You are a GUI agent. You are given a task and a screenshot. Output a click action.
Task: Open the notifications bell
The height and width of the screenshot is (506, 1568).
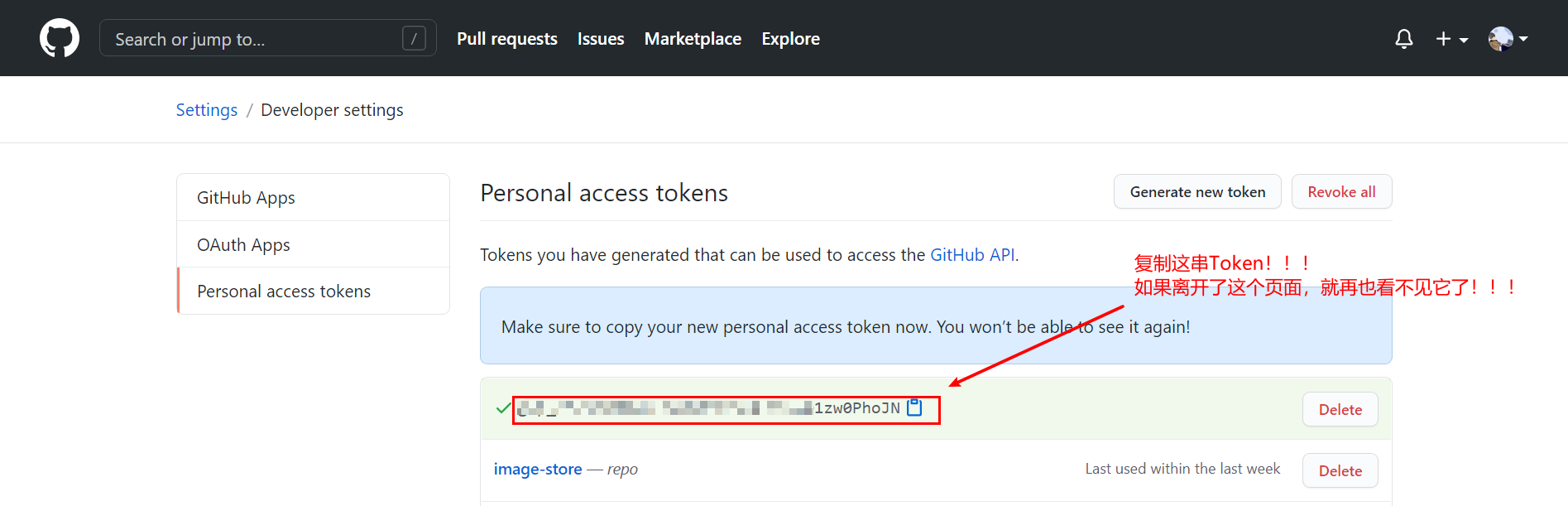click(1404, 38)
